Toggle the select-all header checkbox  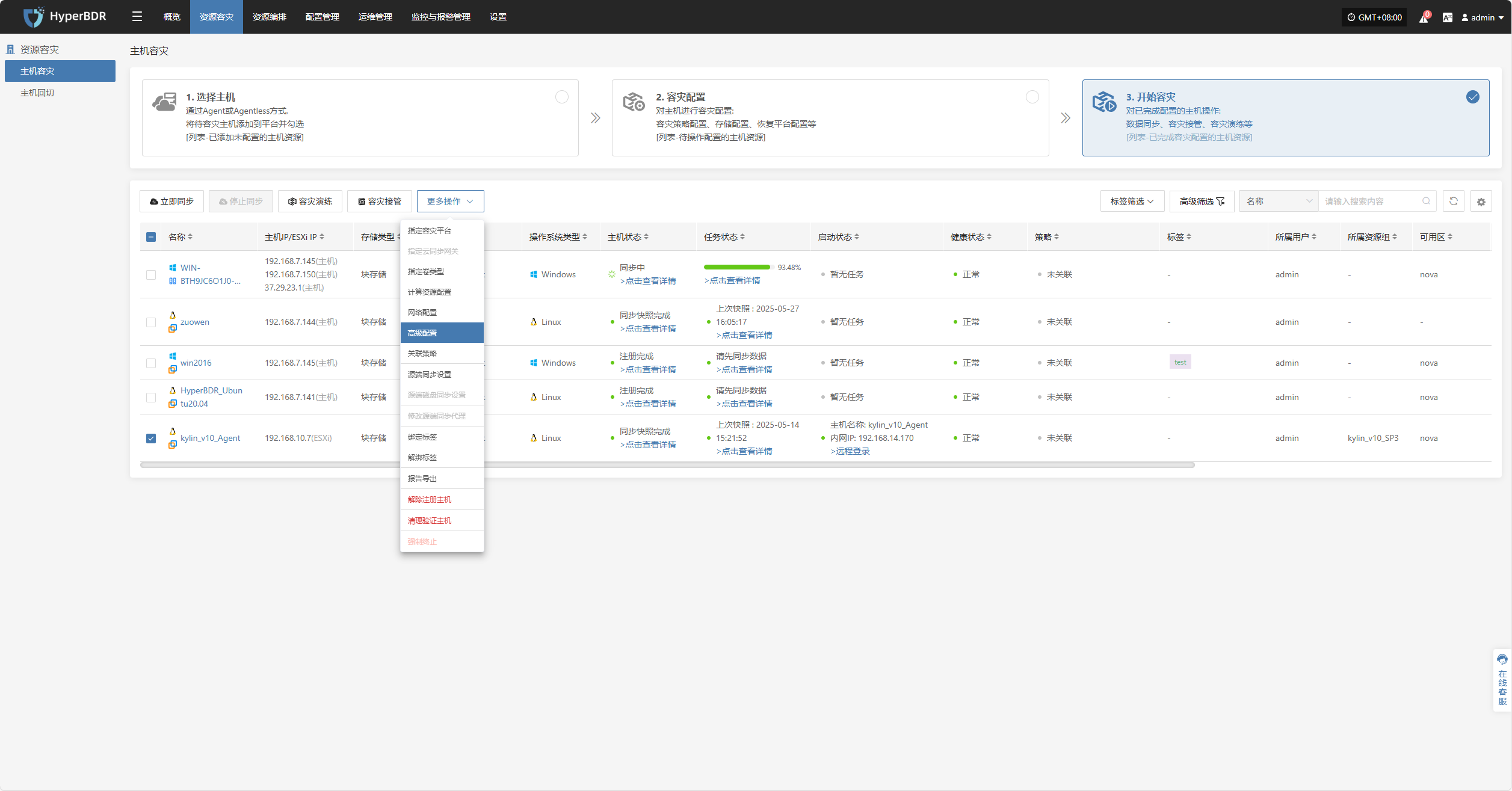coord(151,237)
